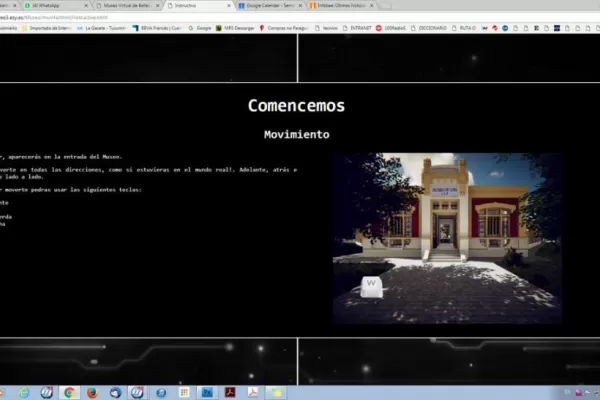Open the DICCIONARIO bookmark
The width and height of the screenshot is (600, 400).
click(x=429, y=28)
